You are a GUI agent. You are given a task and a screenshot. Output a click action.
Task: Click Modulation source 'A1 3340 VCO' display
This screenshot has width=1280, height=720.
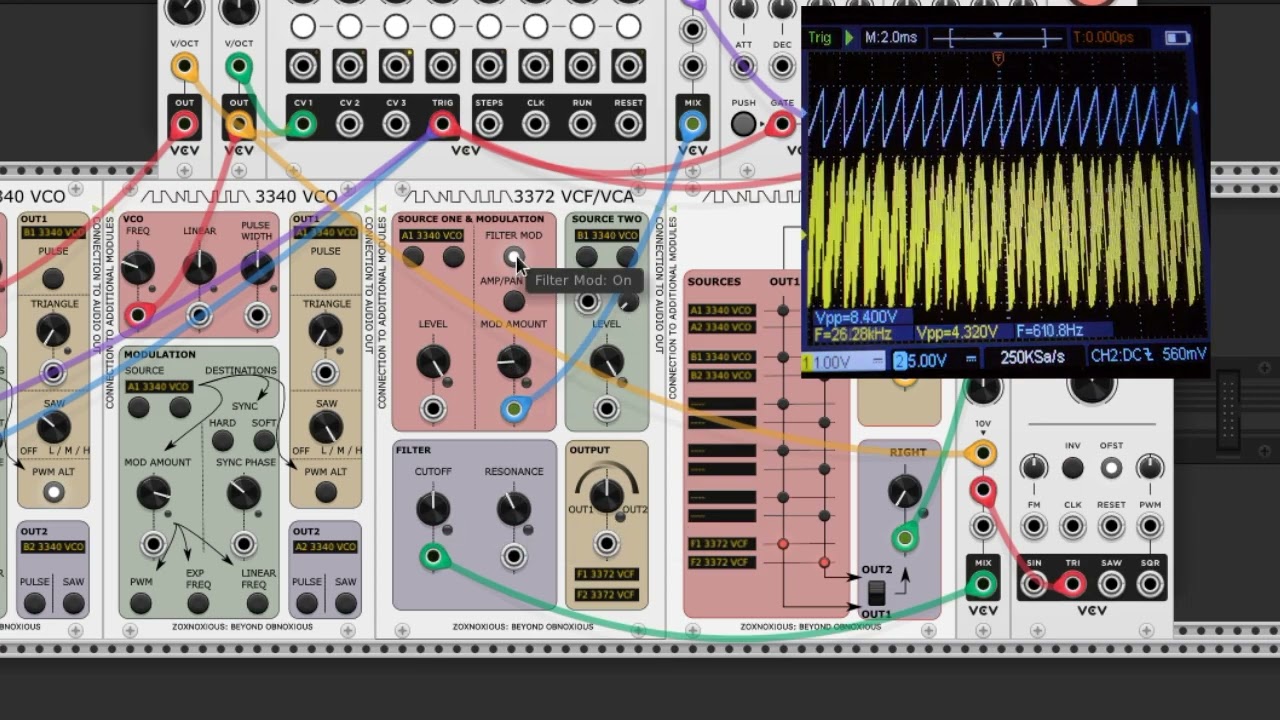pyautogui.click(x=158, y=387)
